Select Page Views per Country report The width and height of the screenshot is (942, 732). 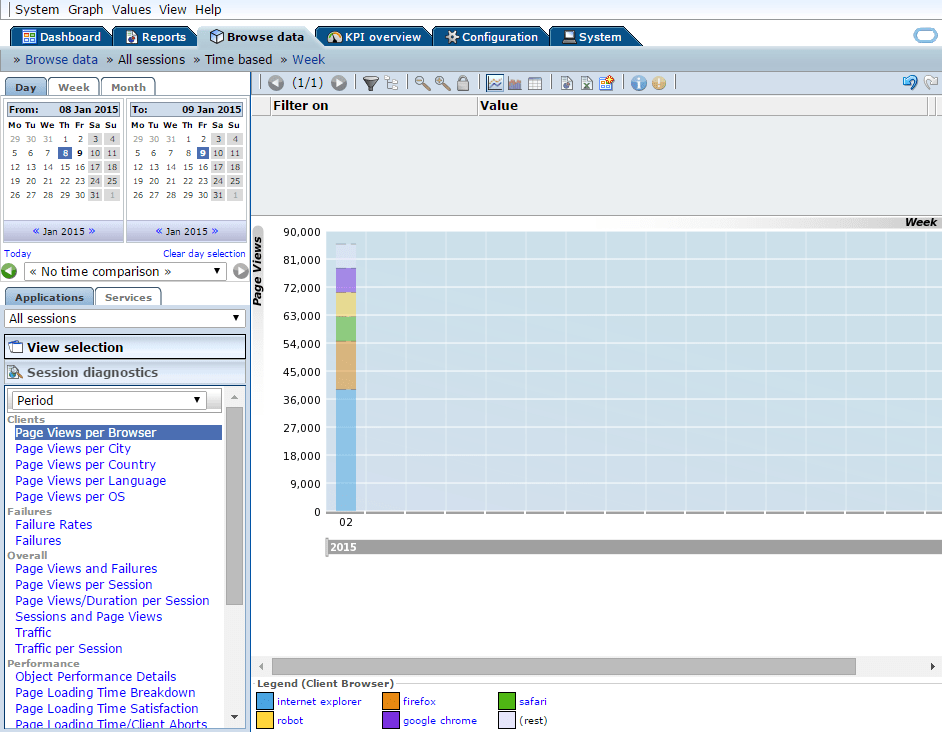pos(85,464)
